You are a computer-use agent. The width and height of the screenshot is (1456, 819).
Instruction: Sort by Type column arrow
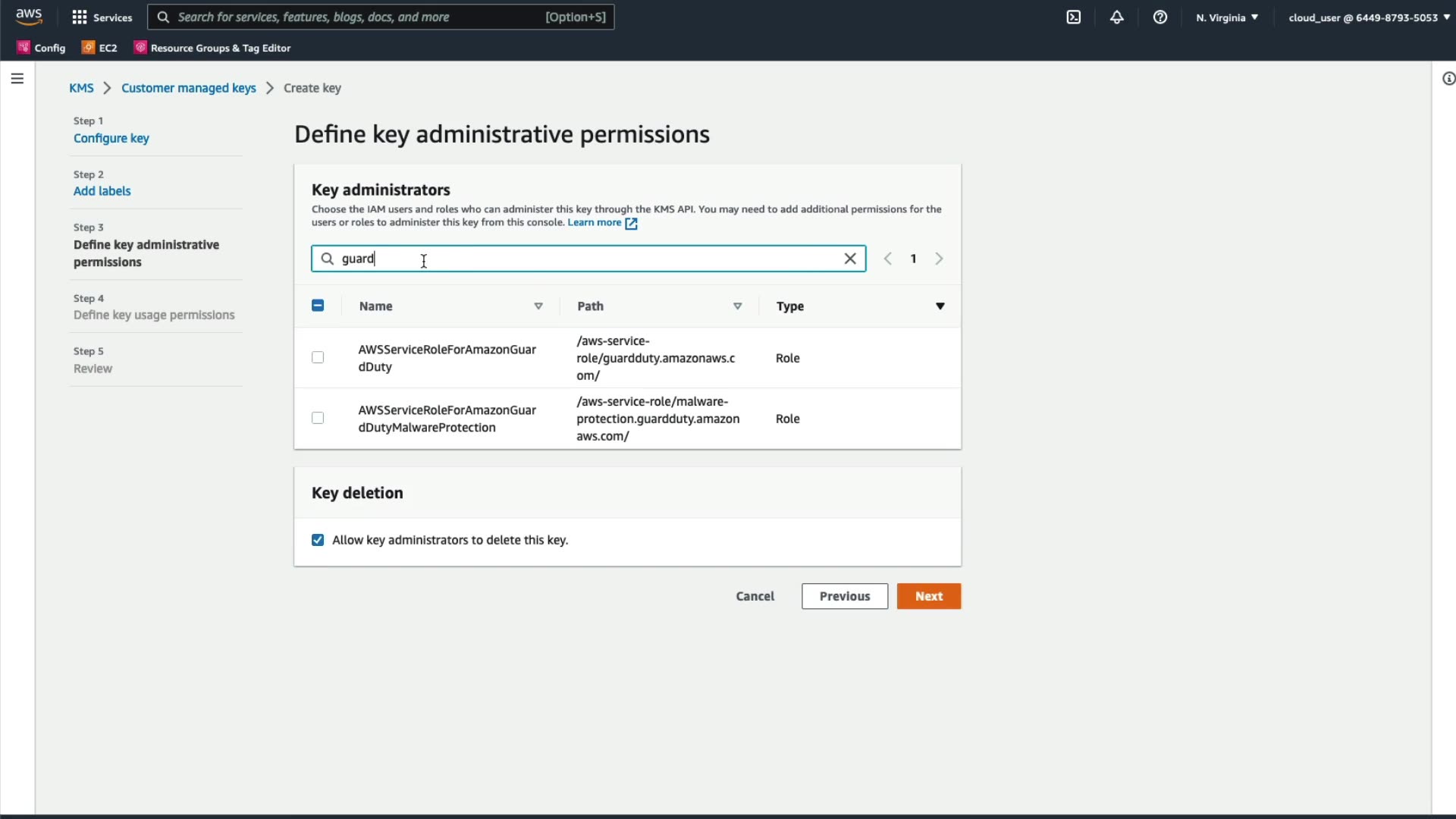[x=940, y=306]
